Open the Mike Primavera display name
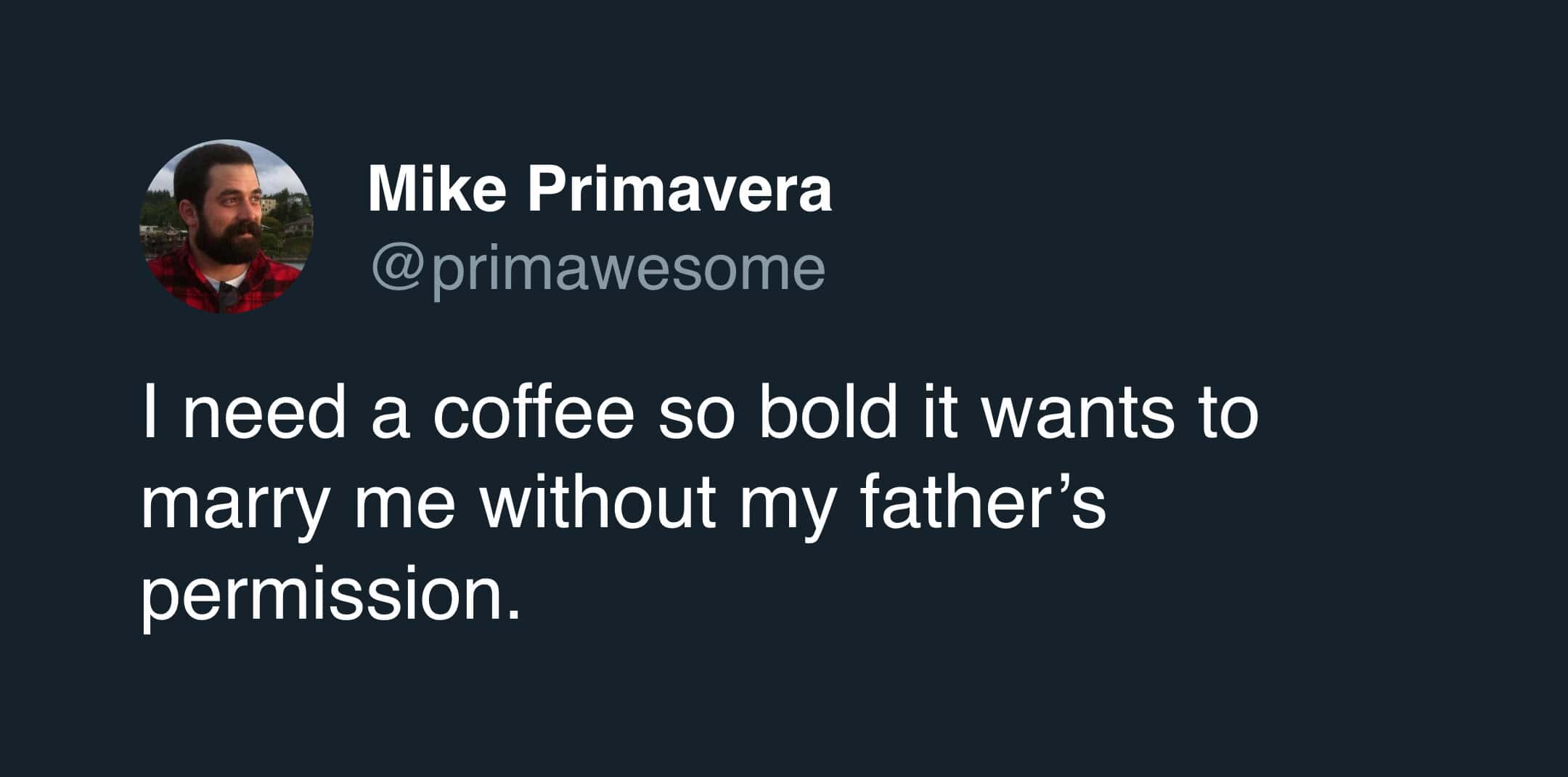 pyautogui.click(x=600, y=190)
